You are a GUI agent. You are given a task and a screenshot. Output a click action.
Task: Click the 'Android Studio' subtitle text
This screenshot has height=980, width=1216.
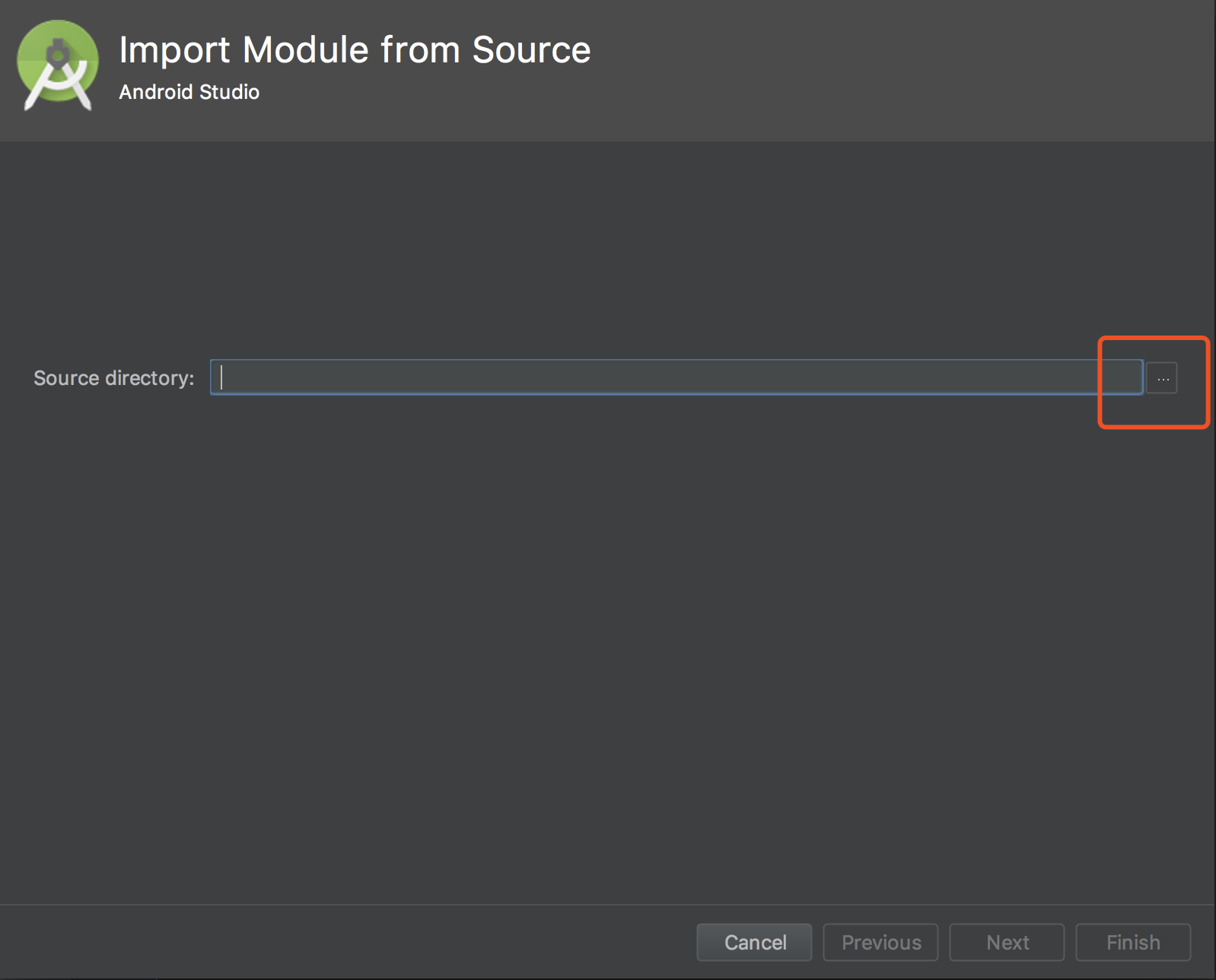pyautogui.click(x=189, y=92)
